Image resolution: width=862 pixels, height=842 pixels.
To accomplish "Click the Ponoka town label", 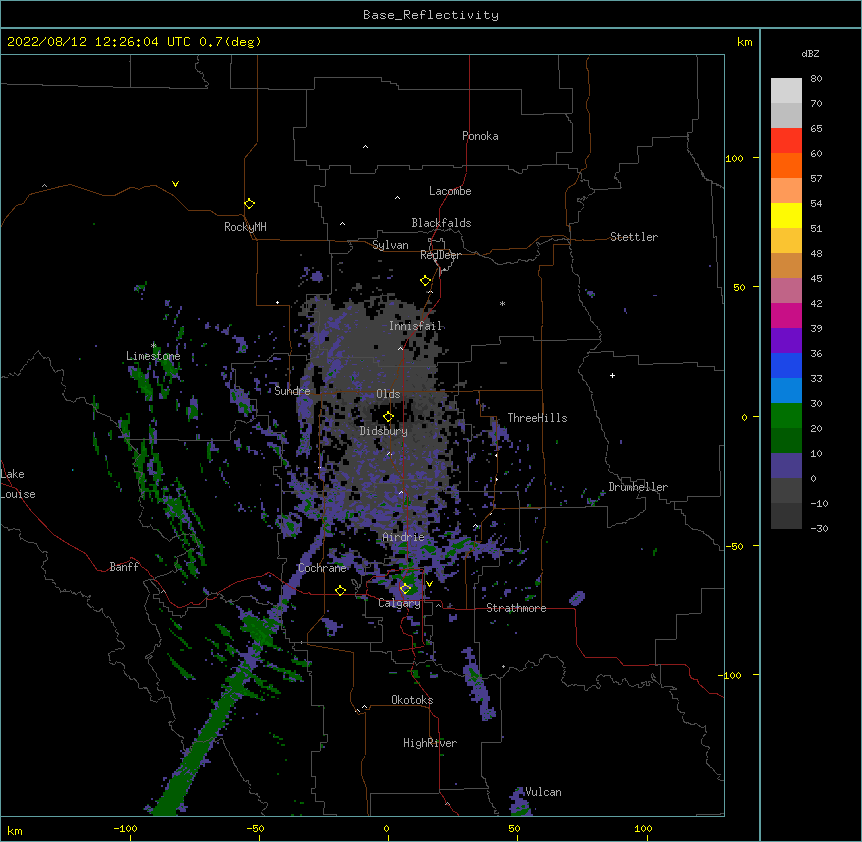I will tap(480, 136).
